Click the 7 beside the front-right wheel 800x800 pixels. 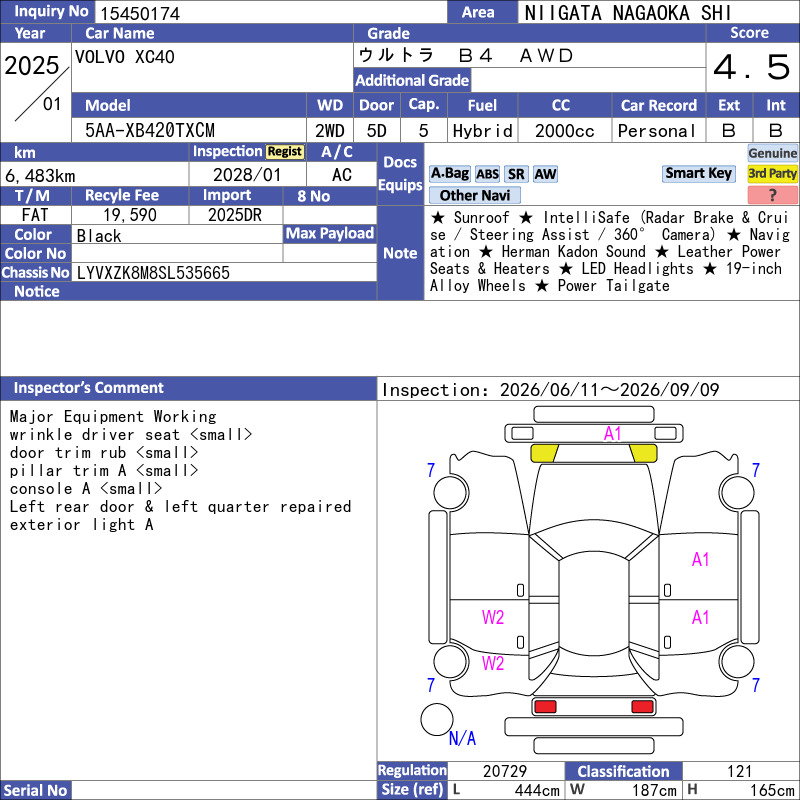(756, 470)
